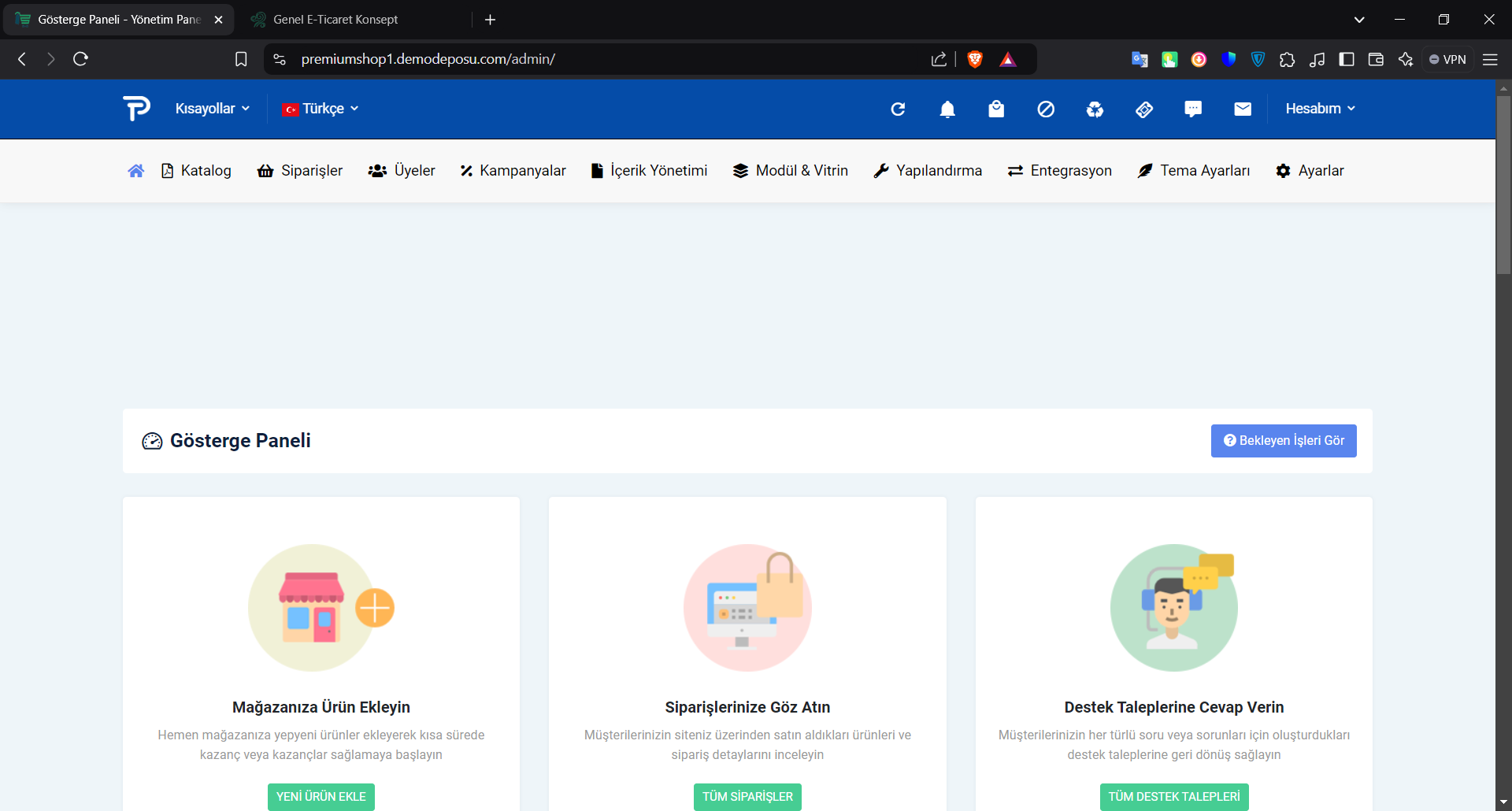This screenshot has height=811, width=1512.
Task: Open the Türkçe language dropdown
Action: [x=321, y=109]
